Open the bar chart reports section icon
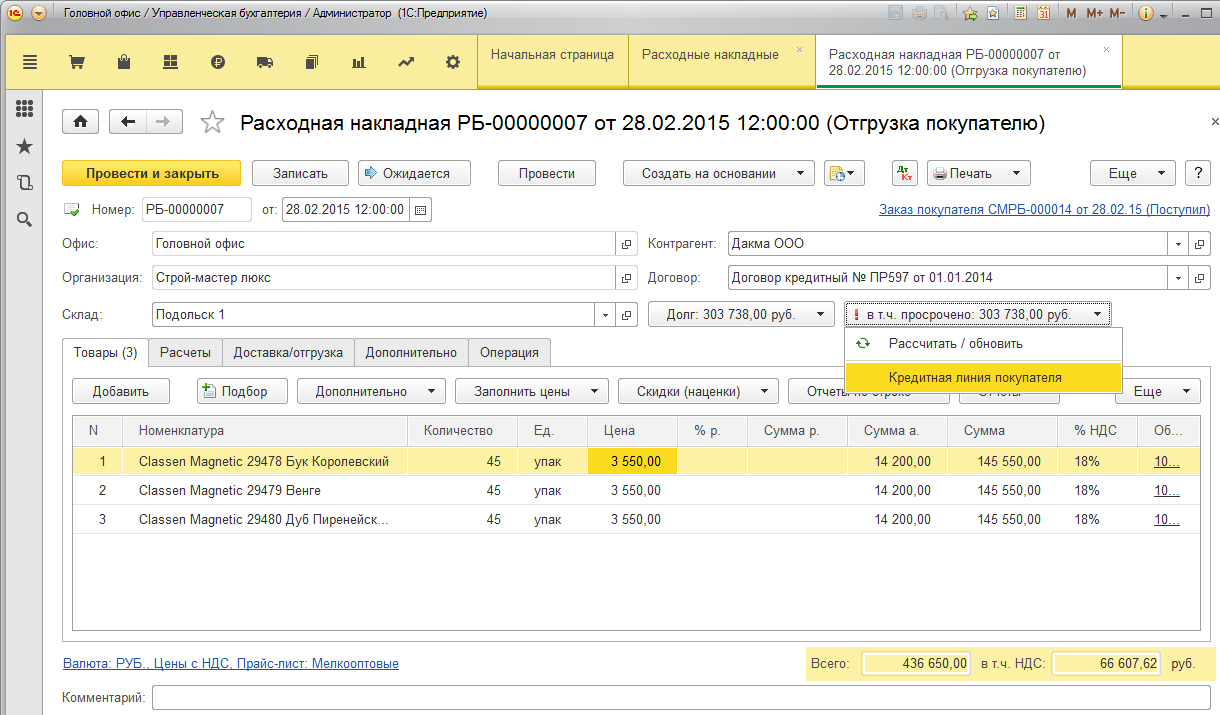 [359, 62]
